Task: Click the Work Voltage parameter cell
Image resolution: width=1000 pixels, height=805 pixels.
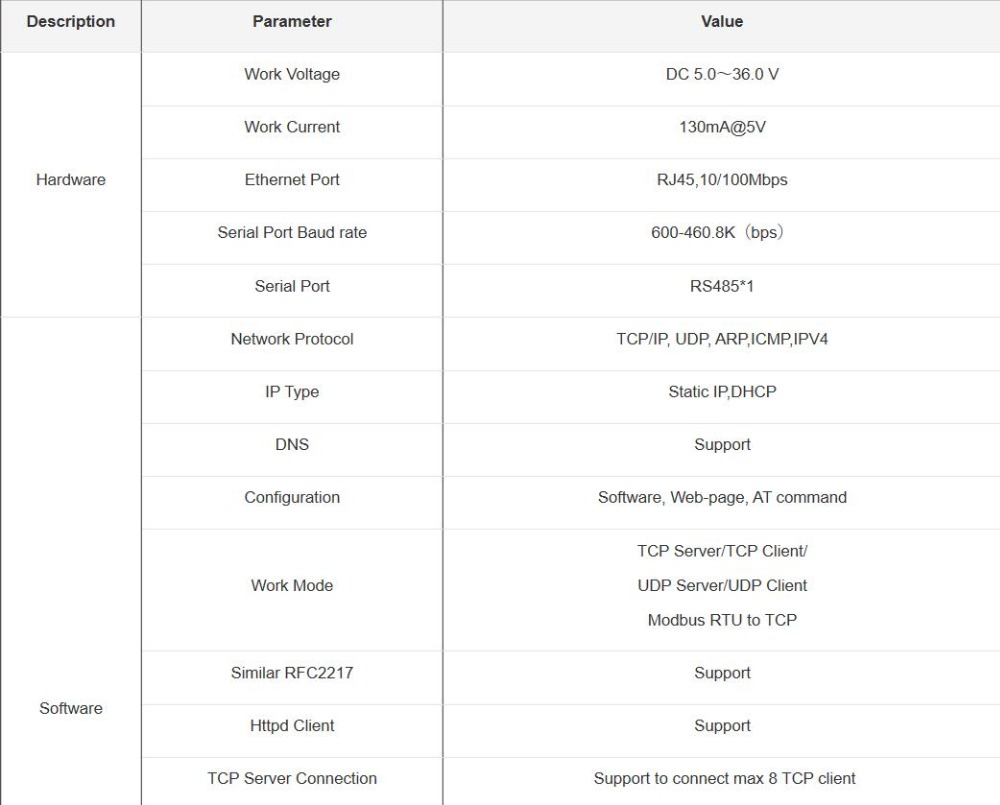Action: [x=292, y=75]
